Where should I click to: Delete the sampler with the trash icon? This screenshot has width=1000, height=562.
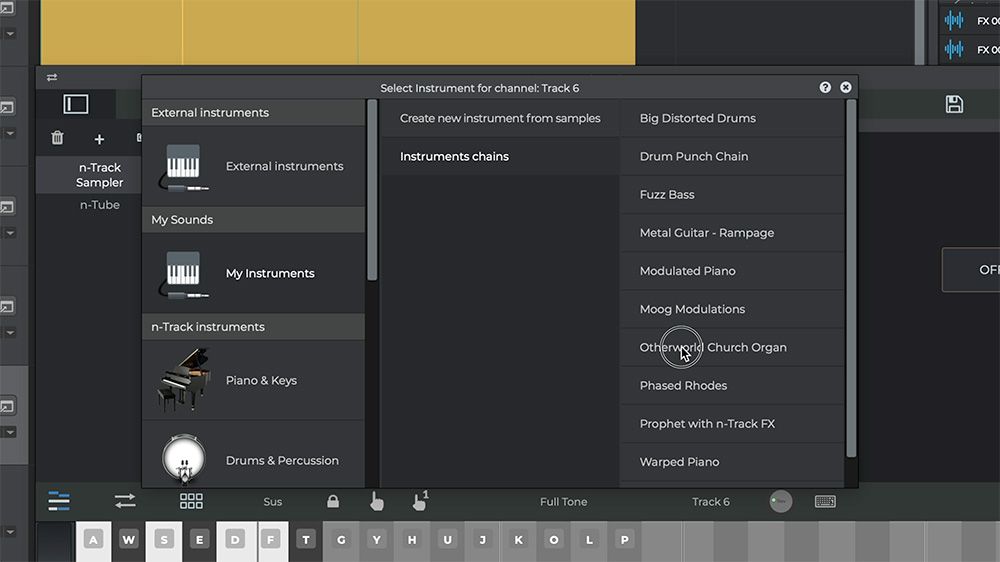point(57,138)
